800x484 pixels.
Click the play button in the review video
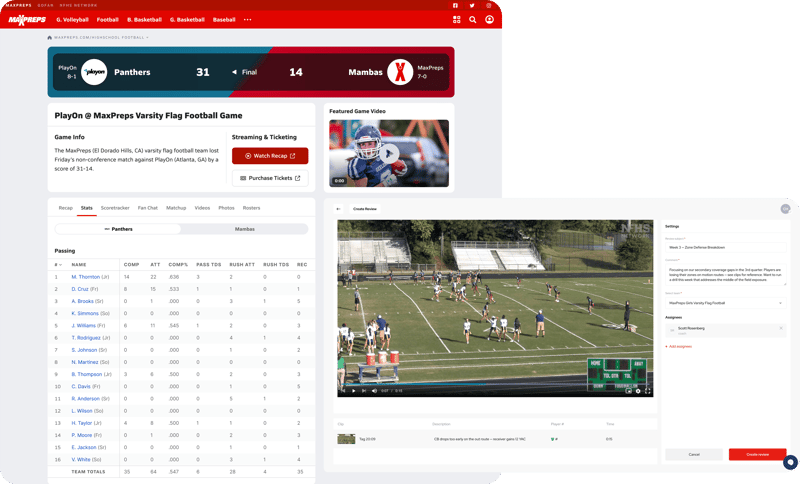coord(354,391)
